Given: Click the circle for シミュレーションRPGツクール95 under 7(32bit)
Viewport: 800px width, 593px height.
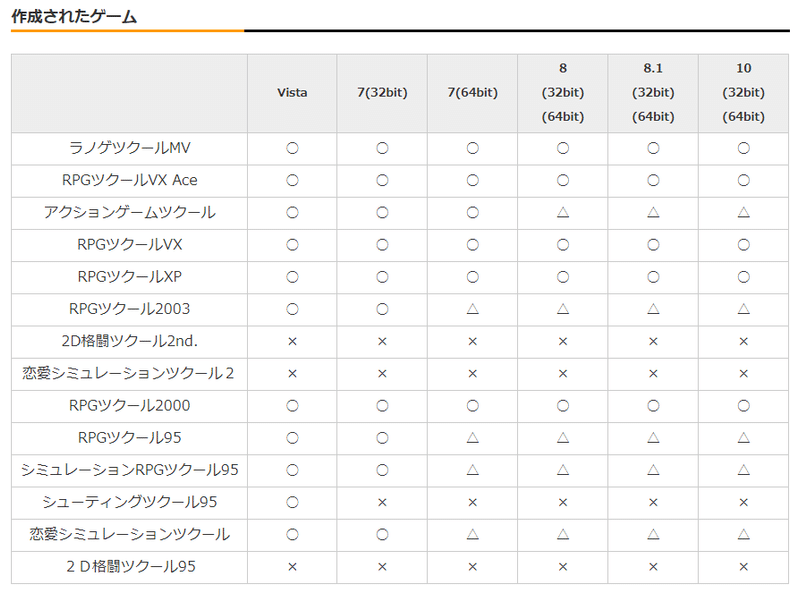Looking at the screenshot, I should 382,470.
